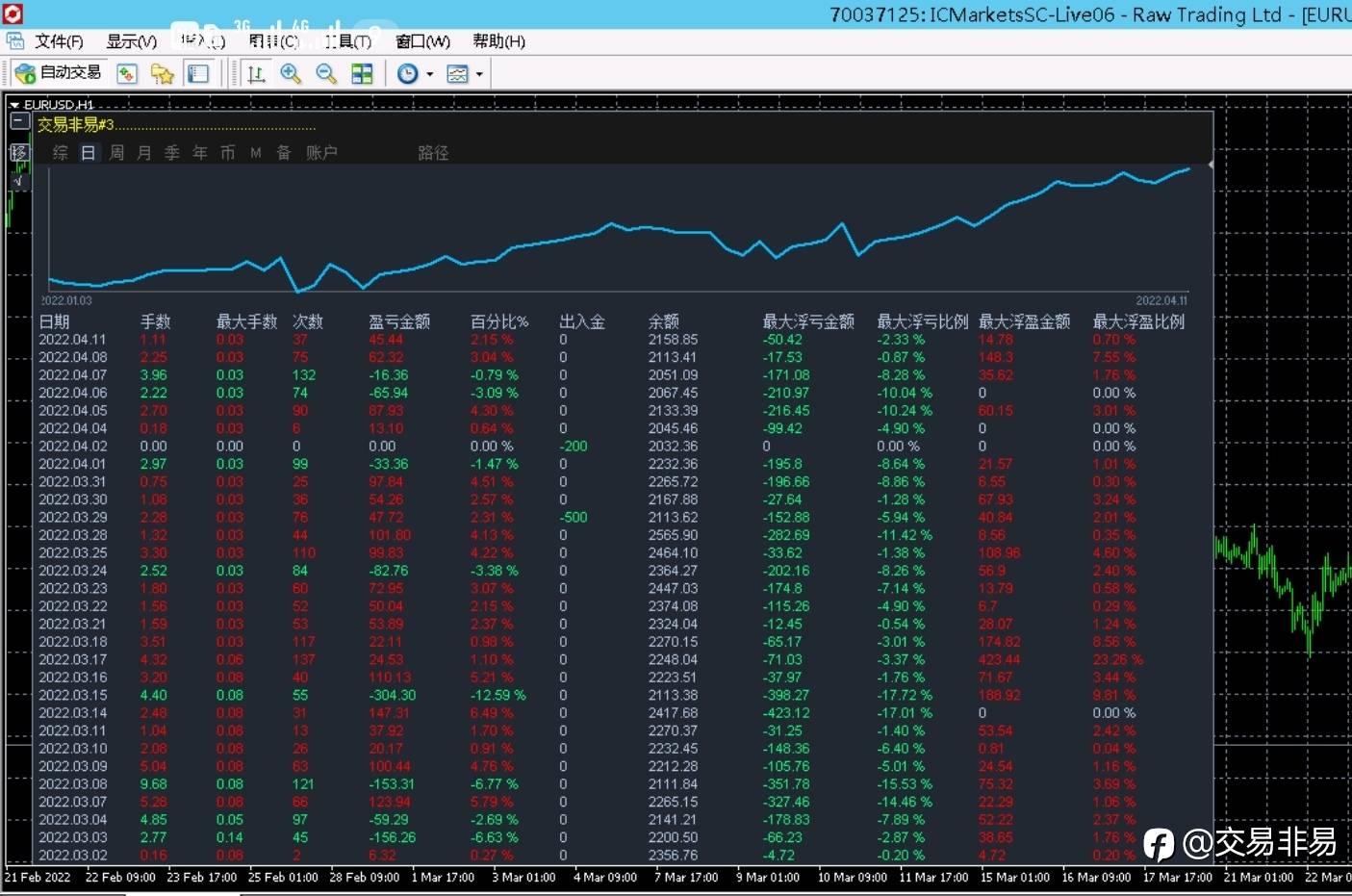Select the 账户 account tab

point(321,152)
